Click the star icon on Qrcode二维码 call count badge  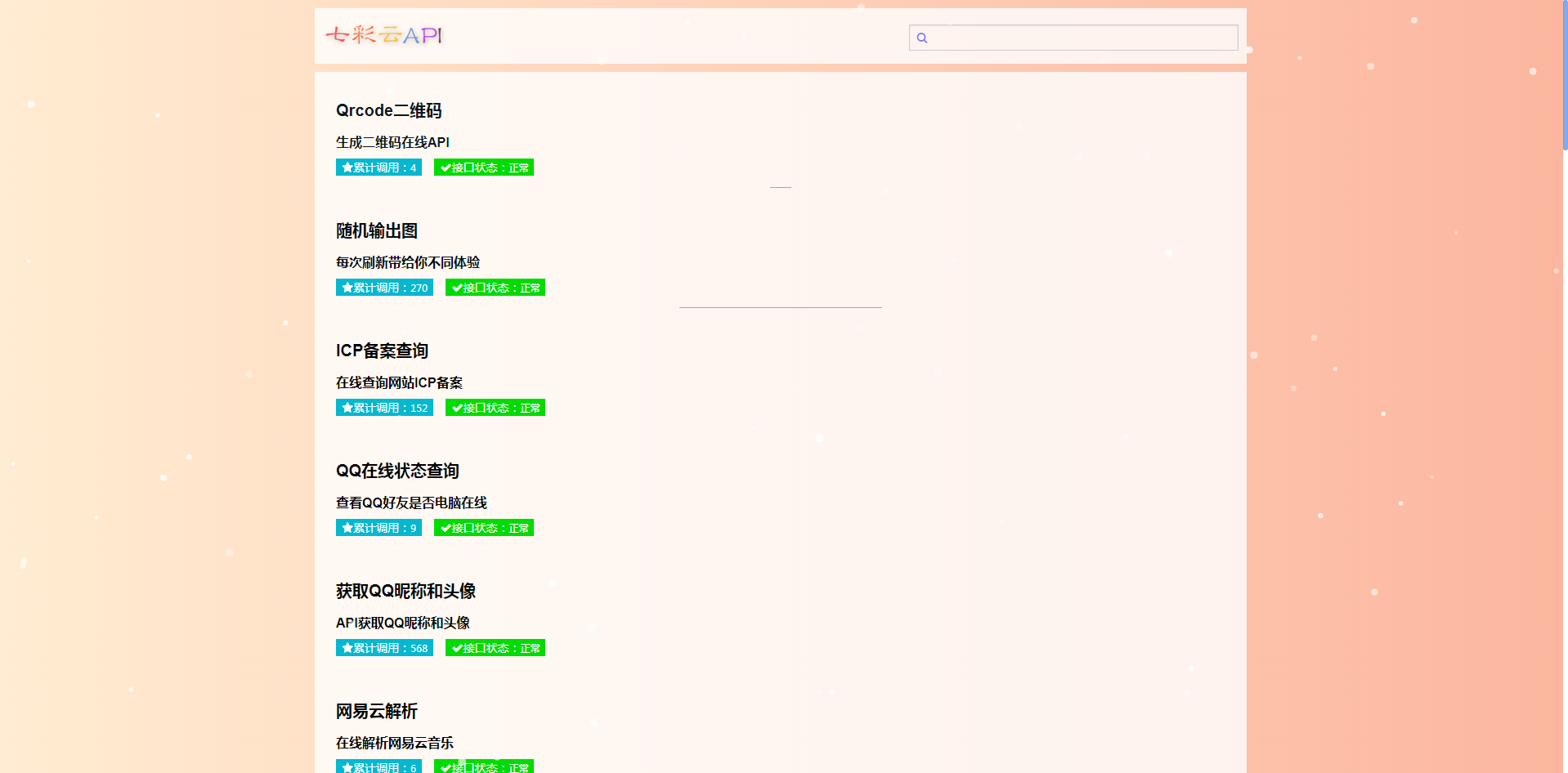pyautogui.click(x=347, y=167)
